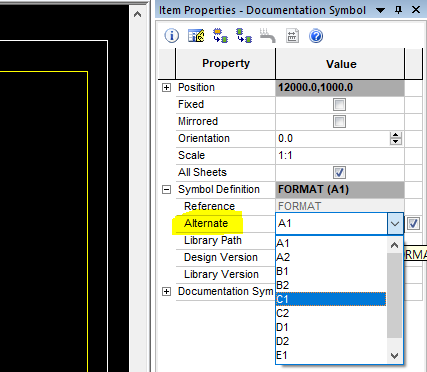Select D2 in the dropdown list
The image size is (427, 372).
pyautogui.click(x=331, y=341)
